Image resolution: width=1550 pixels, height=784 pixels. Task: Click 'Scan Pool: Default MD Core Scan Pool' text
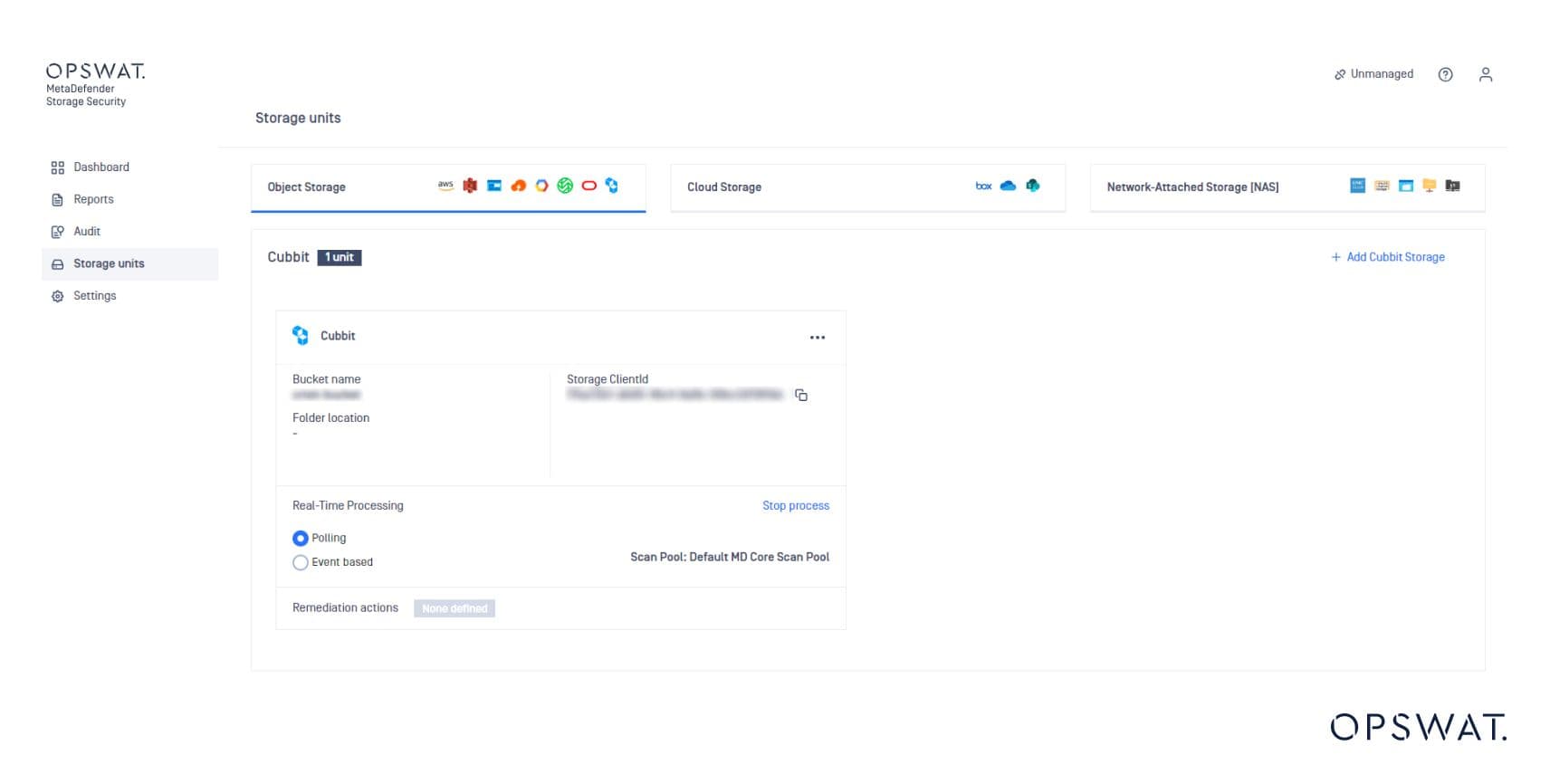(x=730, y=557)
